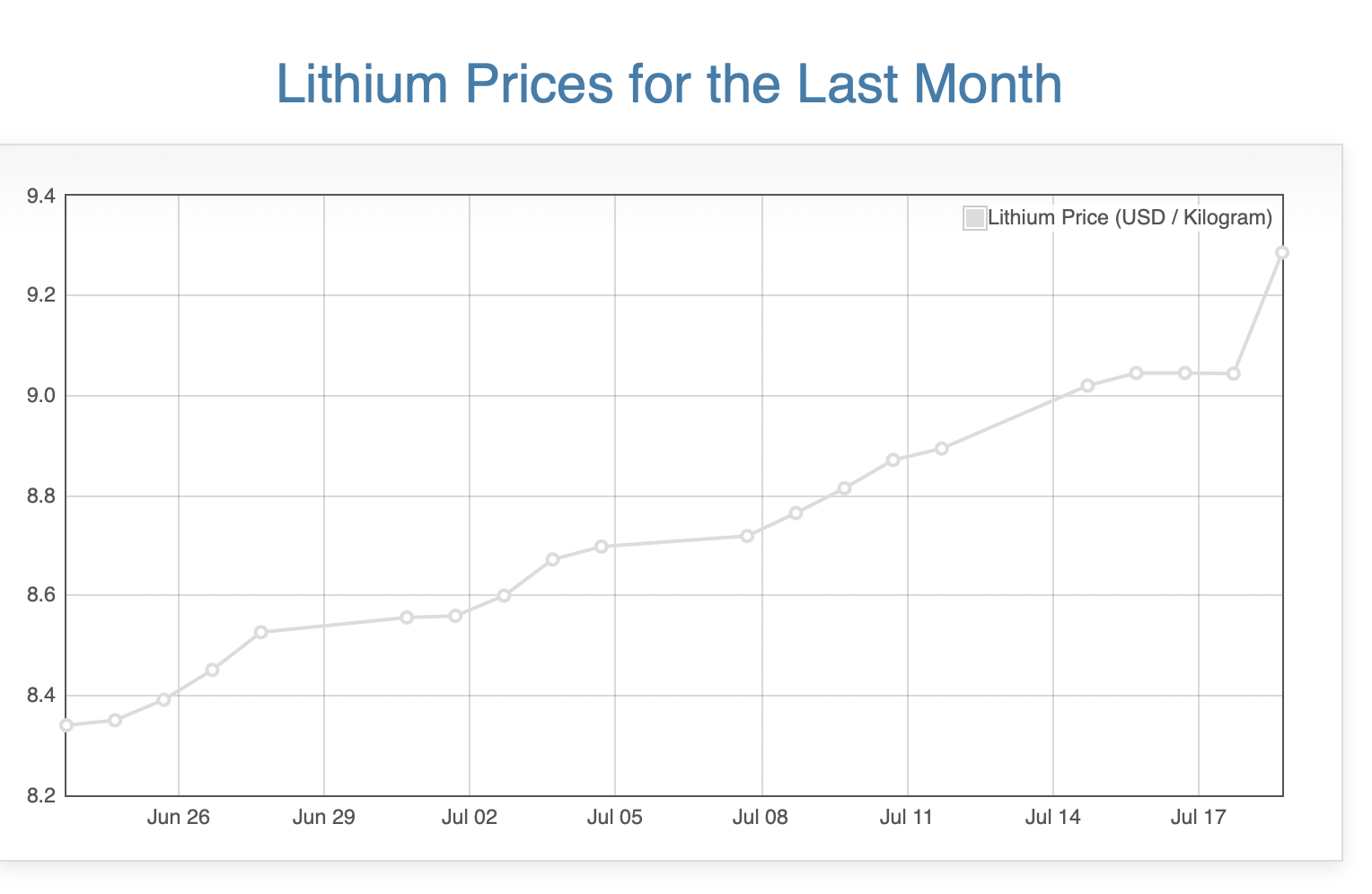Image resolution: width=1372 pixels, height=894 pixels.
Task: Pick the data point just left of Jul 05 gridline
Action: pyautogui.click(x=602, y=547)
